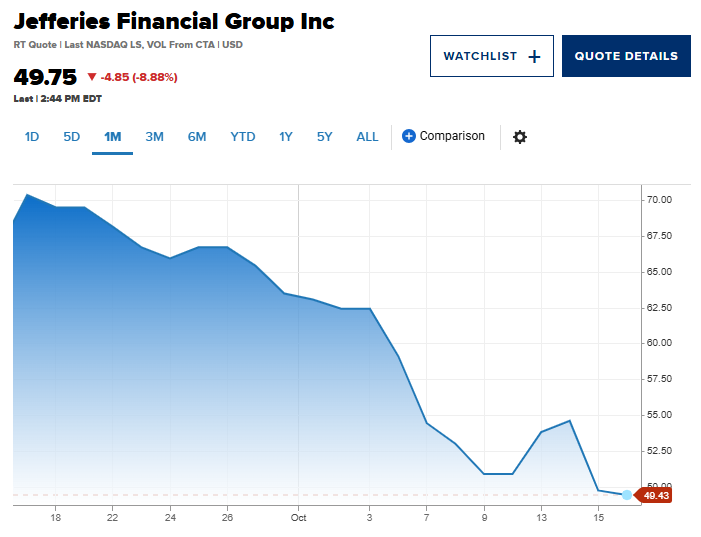Click the 49.43 current price flag
Viewport: 701px width, 537px height.
pyautogui.click(x=655, y=495)
